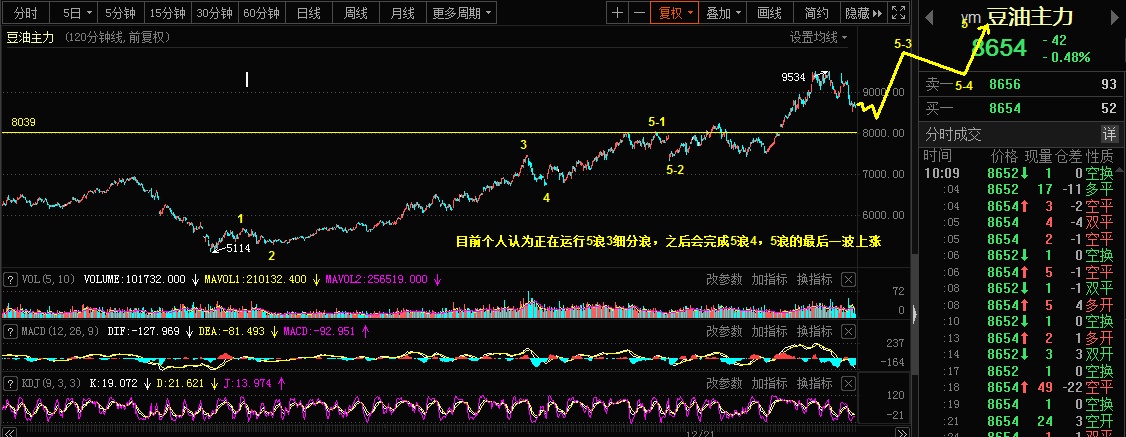Screen dimensions: 1126x437
Task: Click the latest price 8654 display
Action: pyautogui.click(x=1000, y=49)
